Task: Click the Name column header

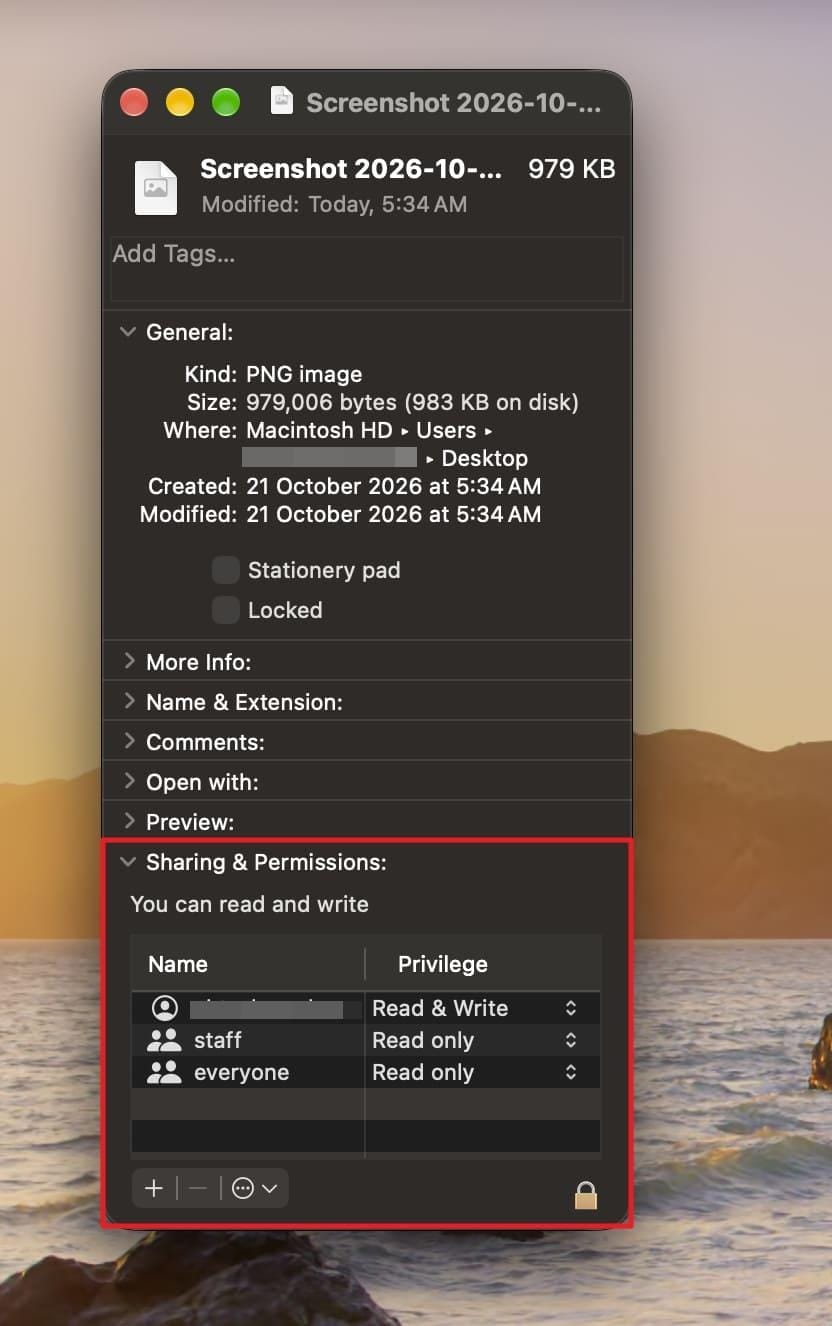Action: pyautogui.click(x=178, y=964)
